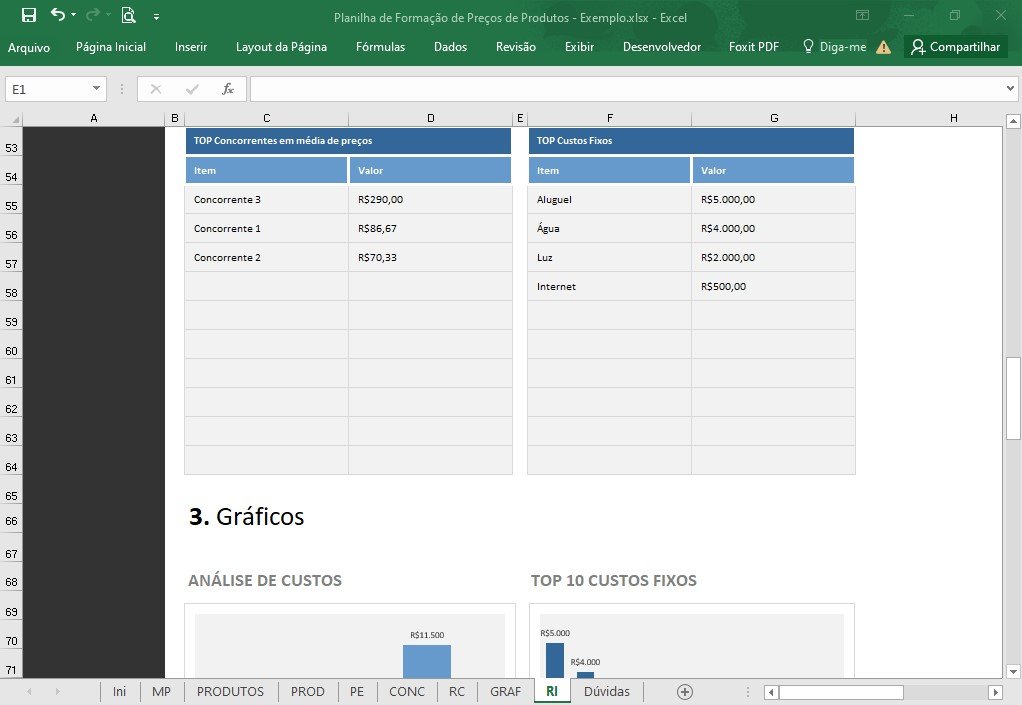Click the TOP Concorrentes em média de preços header
This screenshot has height=705, width=1022.
pos(348,141)
